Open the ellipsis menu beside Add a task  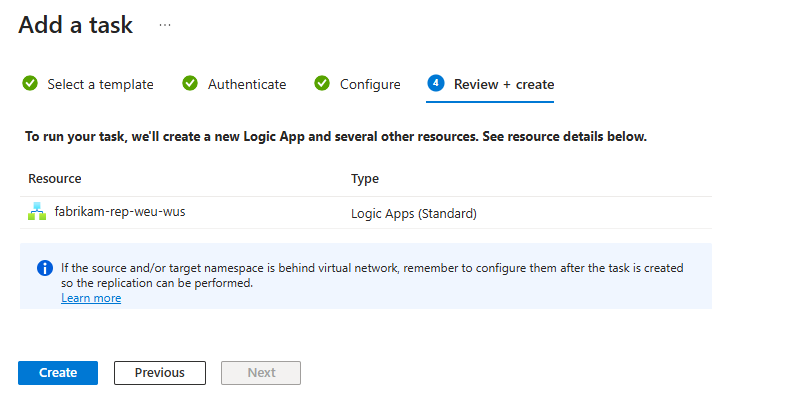coord(165,26)
